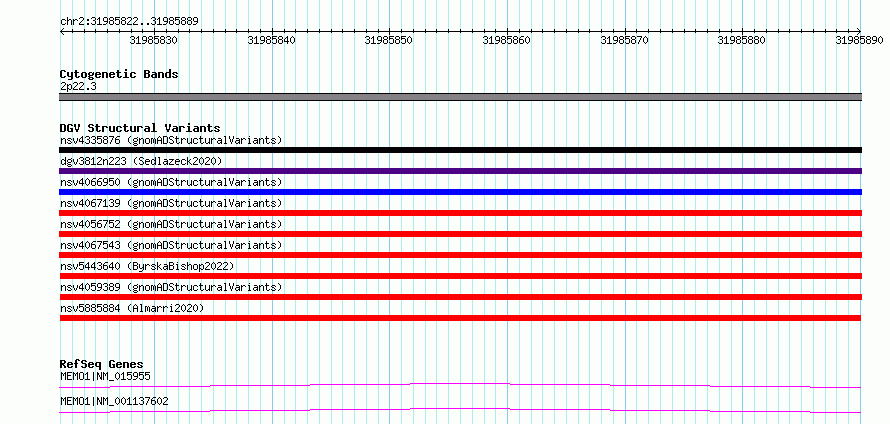Click ruler tick label 31985830
Viewport: 890px width, 424px height.
(154, 40)
